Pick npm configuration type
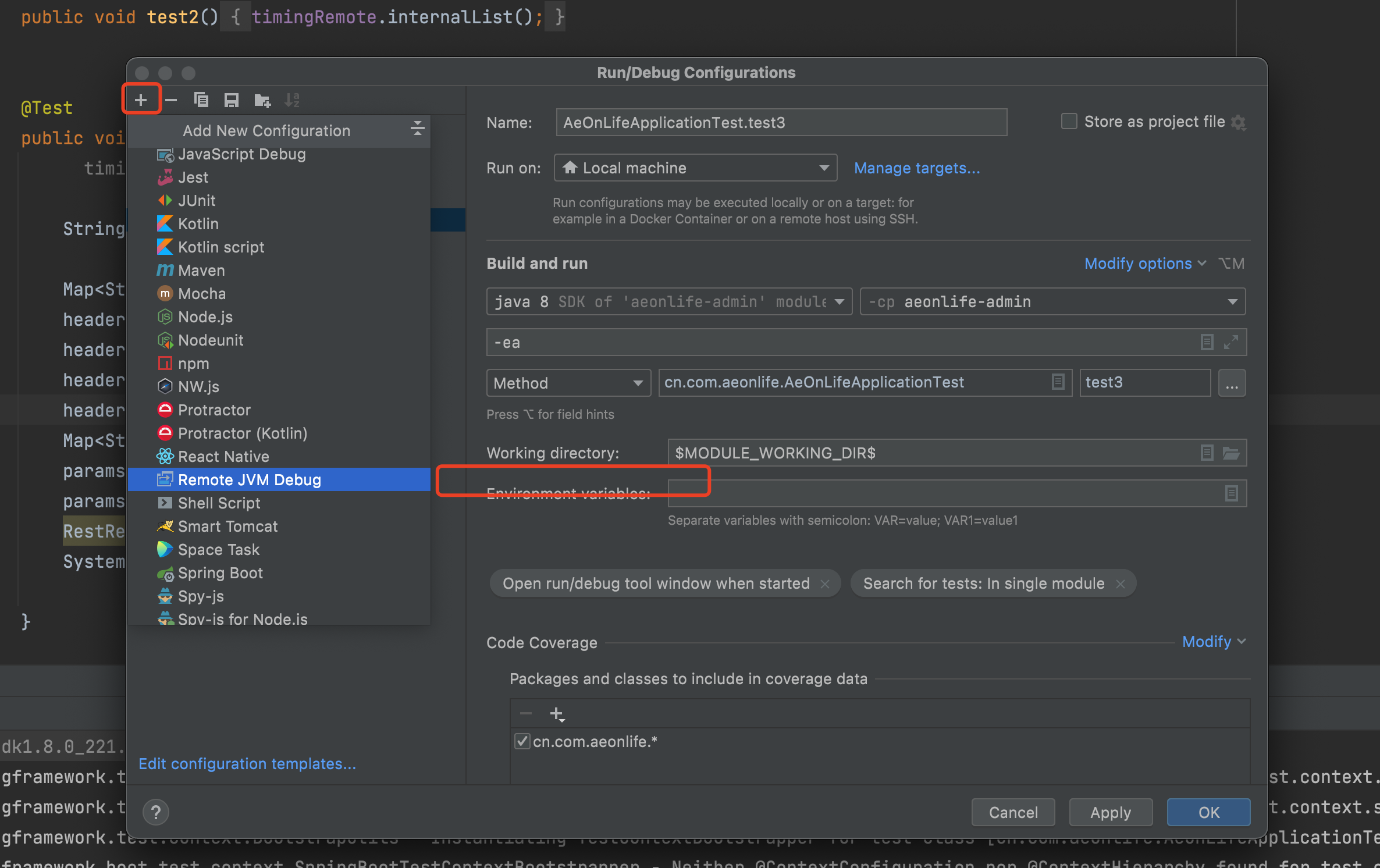The image size is (1380, 868). click(279, 364)
